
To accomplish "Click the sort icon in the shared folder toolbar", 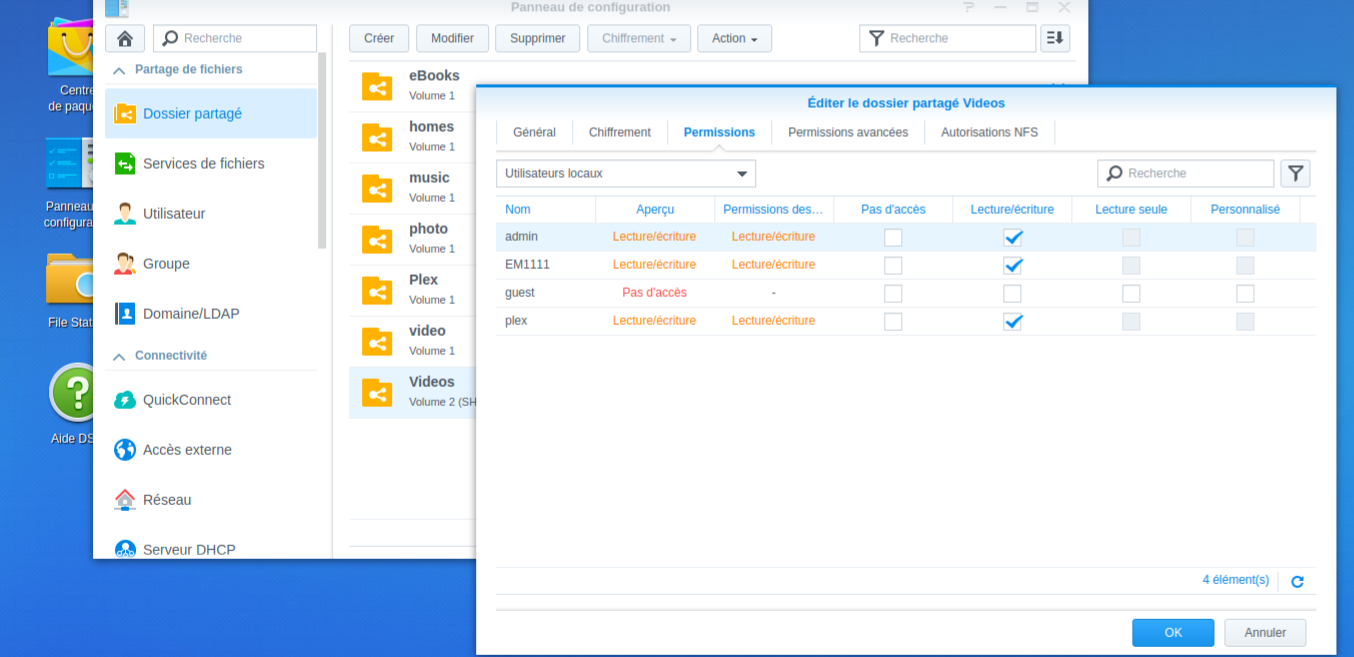I will (x=1055, y=38).
